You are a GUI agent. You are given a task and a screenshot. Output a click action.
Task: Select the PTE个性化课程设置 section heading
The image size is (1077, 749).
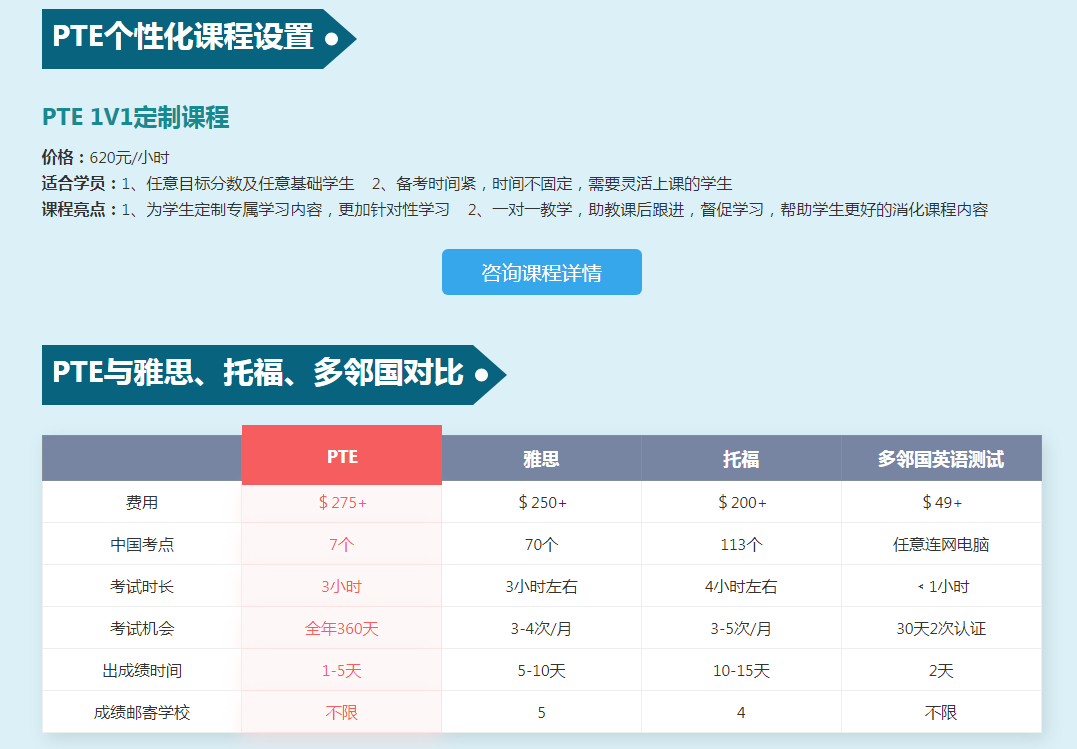point(199,38)
